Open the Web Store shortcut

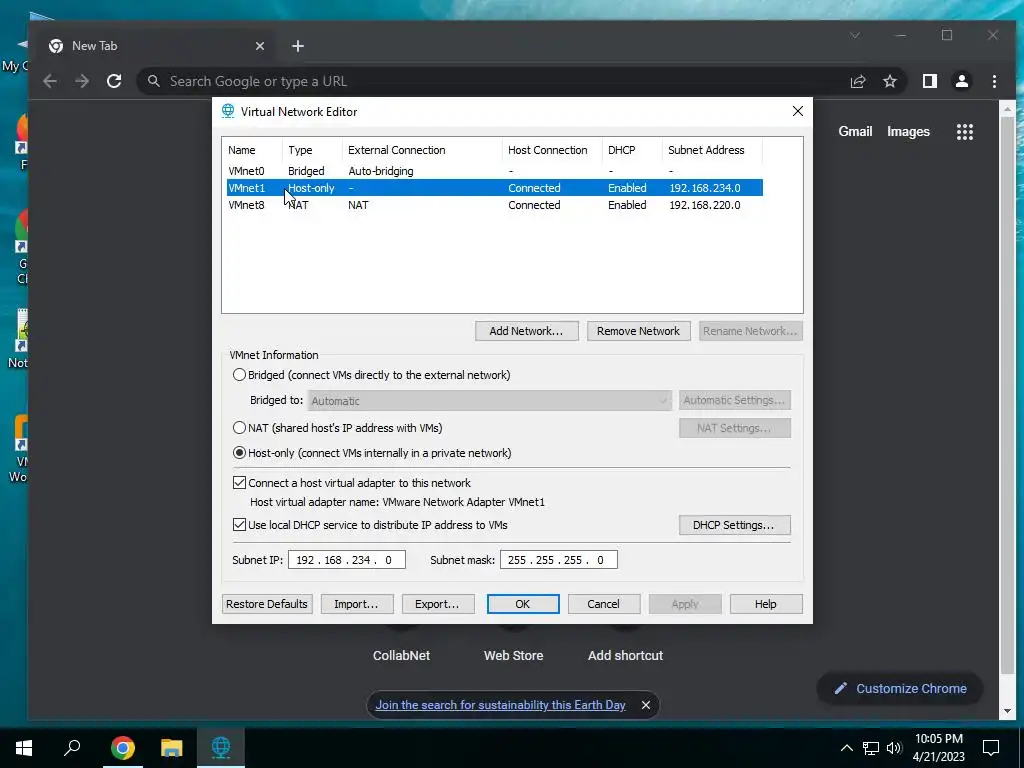(513, 655)
